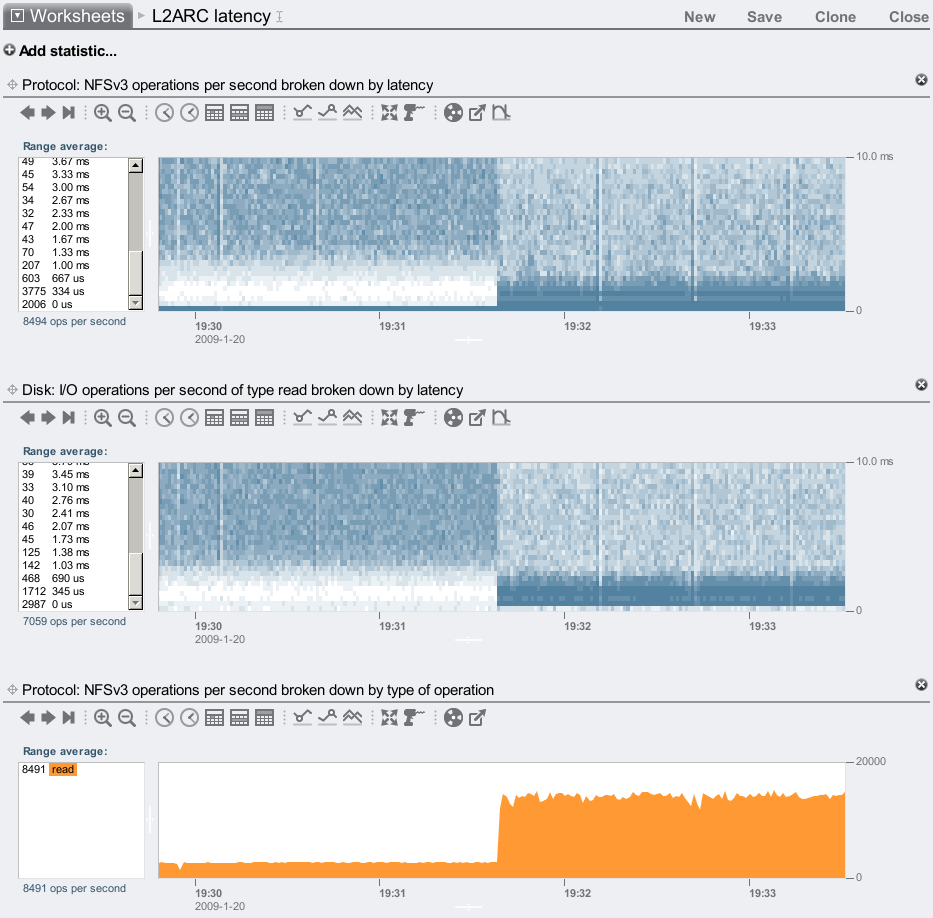933x918 pixels.
Task: Show one month calendar view on NFSv3 latency graph
Action: coord(264,112)
